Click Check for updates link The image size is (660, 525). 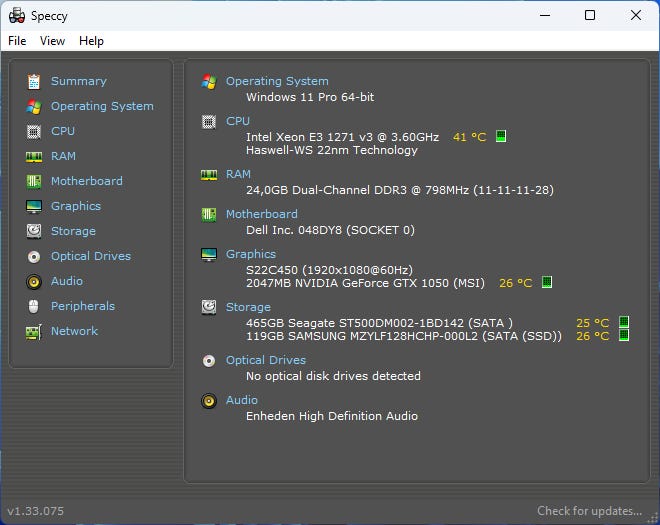coord(589,511)
